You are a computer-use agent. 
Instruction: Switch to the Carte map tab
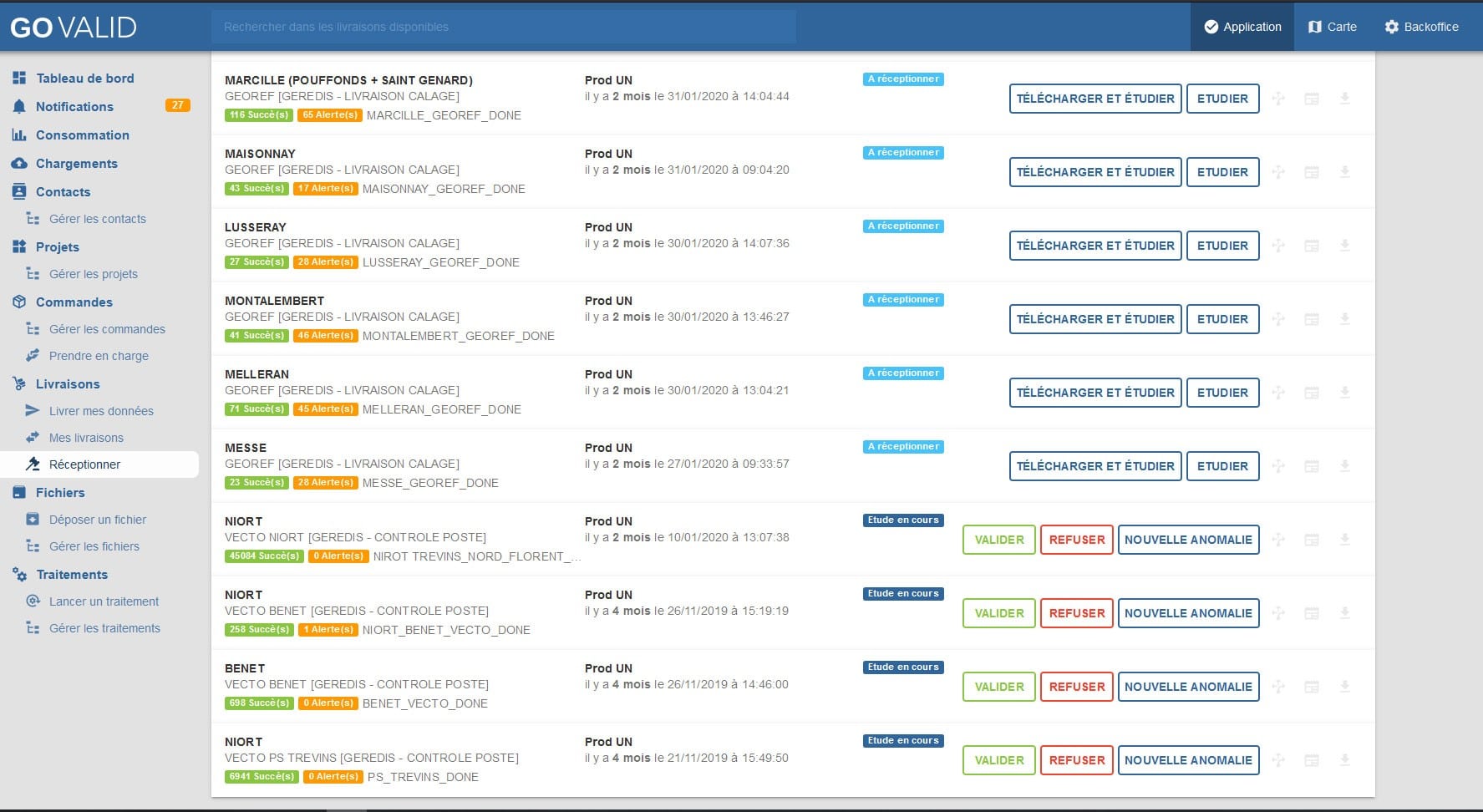click(x=1332, y=27)
